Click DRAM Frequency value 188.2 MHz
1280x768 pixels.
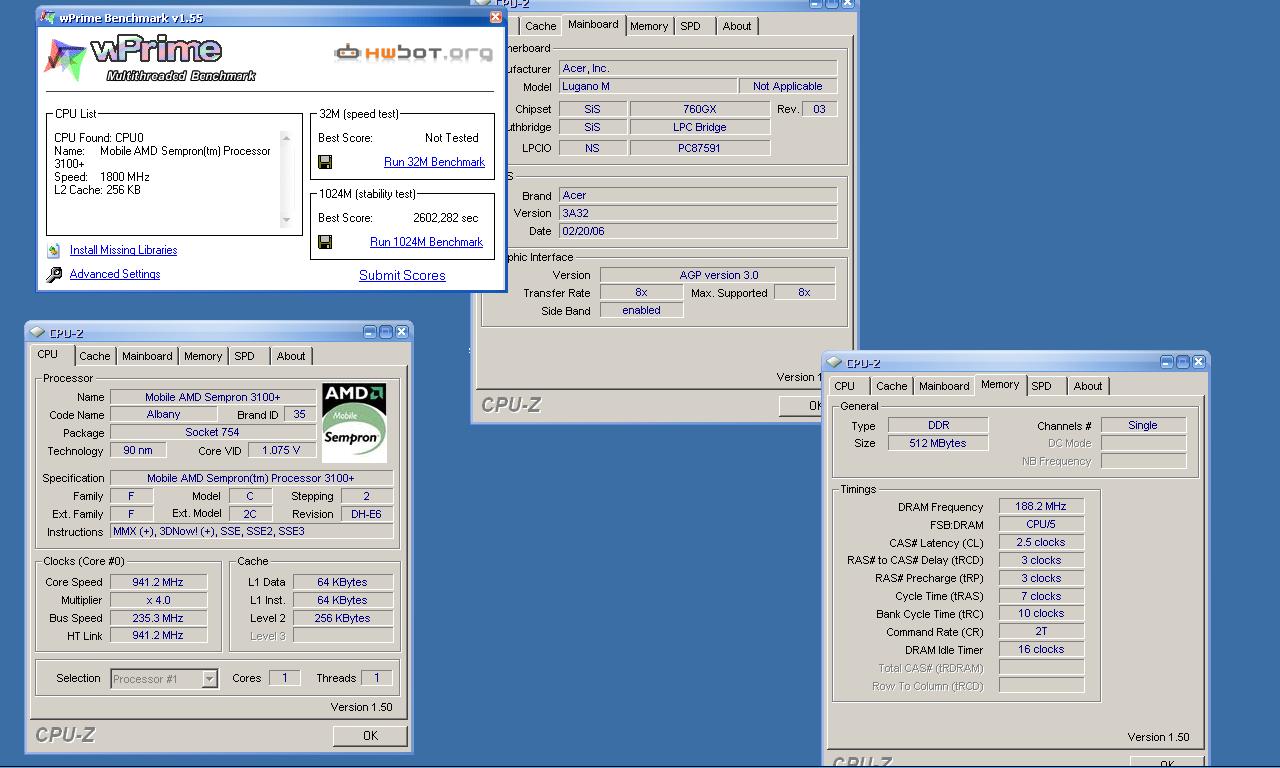[x=1041, y=507]
